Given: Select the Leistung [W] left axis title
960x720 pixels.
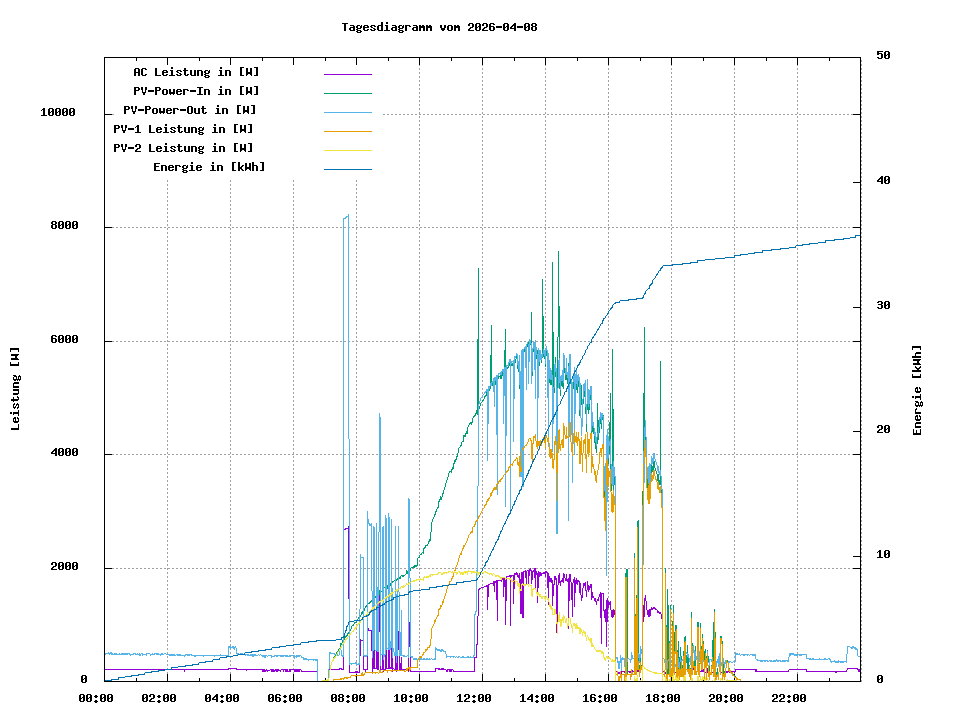Looking at the screenshot, I should coord(16,388).
